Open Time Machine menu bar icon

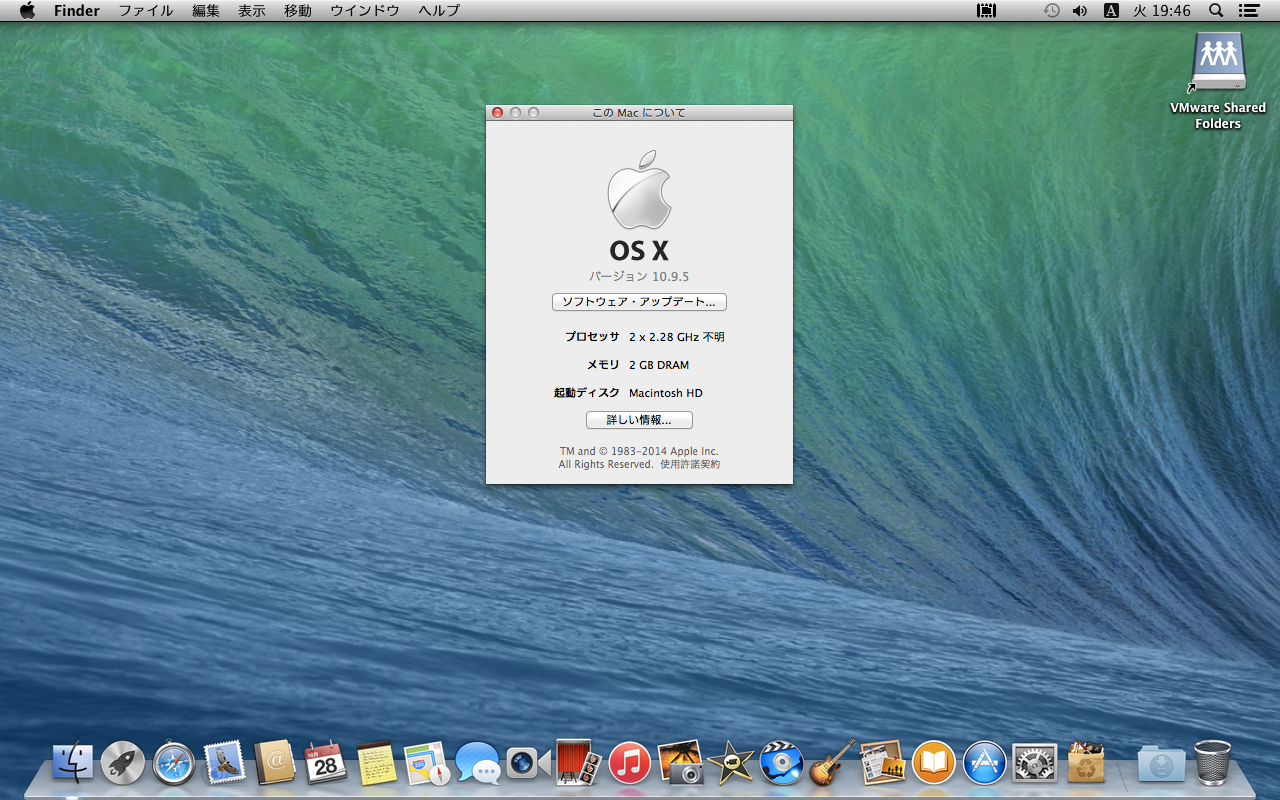1052,11
